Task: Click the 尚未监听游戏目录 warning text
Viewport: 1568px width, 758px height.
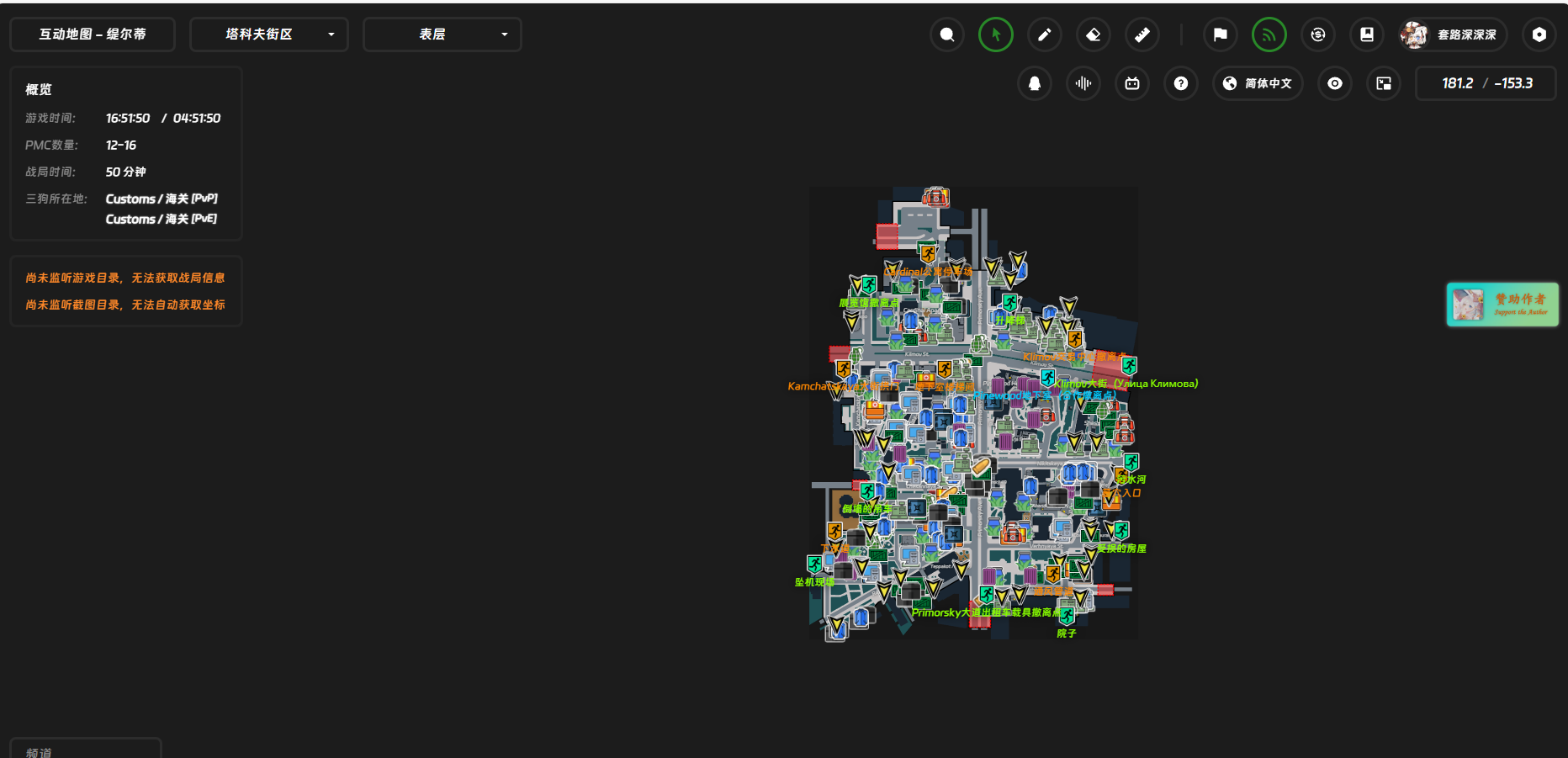Action: pos(125,278)
